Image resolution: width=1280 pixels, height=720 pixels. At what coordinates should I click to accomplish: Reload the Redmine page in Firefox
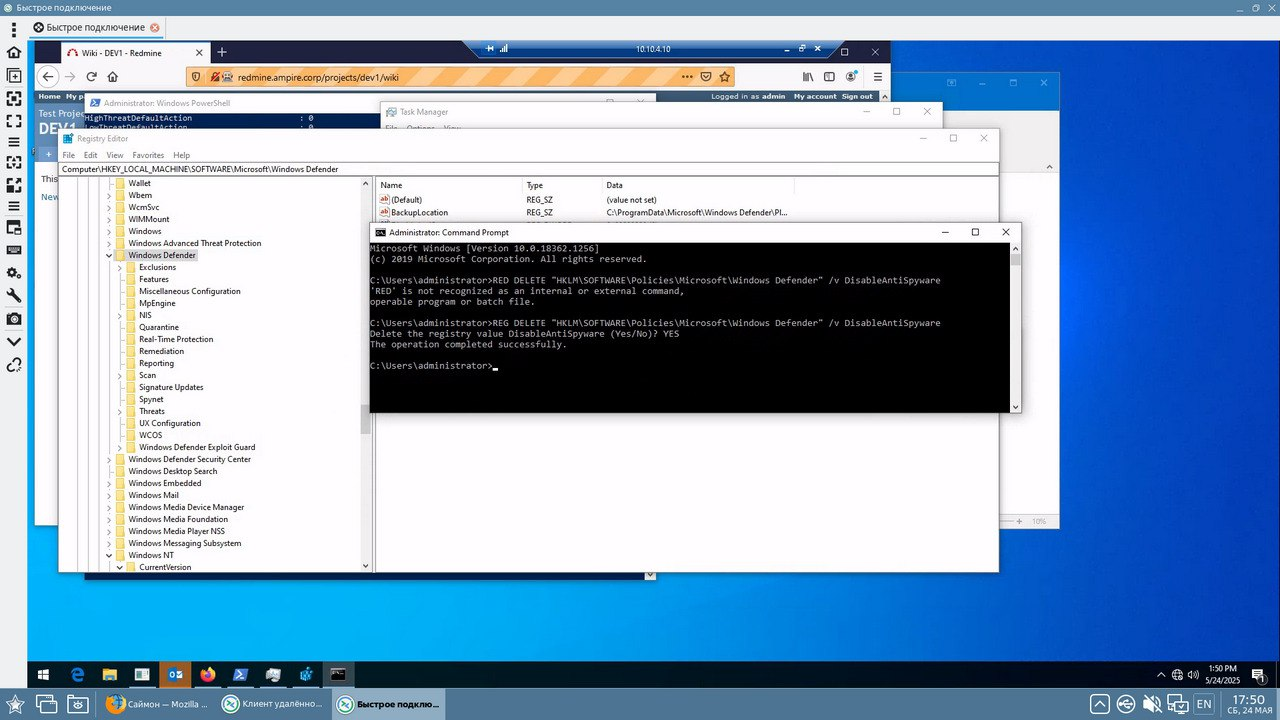click(x=92, y=76)
